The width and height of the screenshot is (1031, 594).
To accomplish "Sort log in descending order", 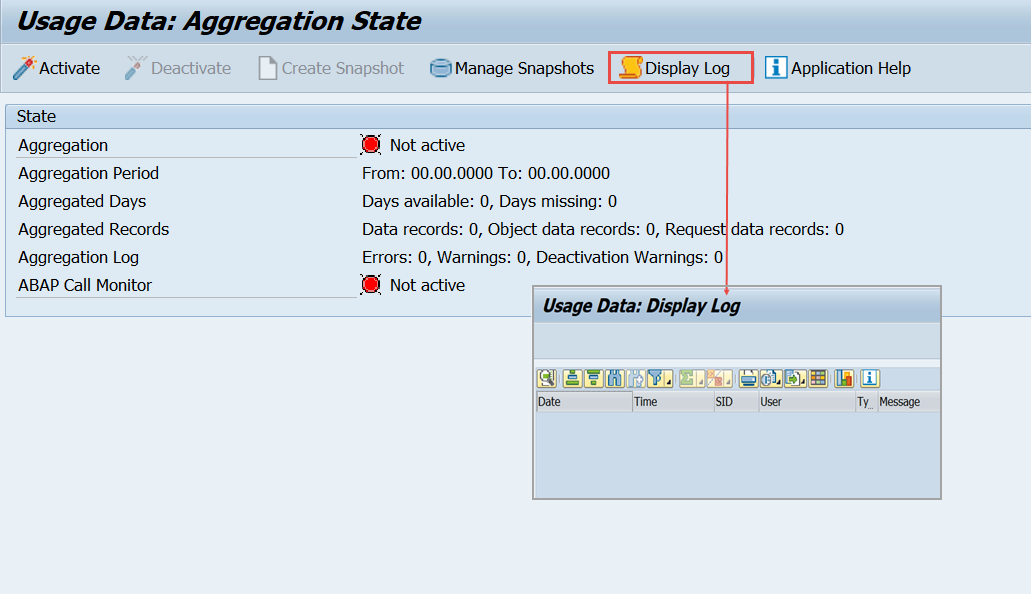I will point(593,378).
